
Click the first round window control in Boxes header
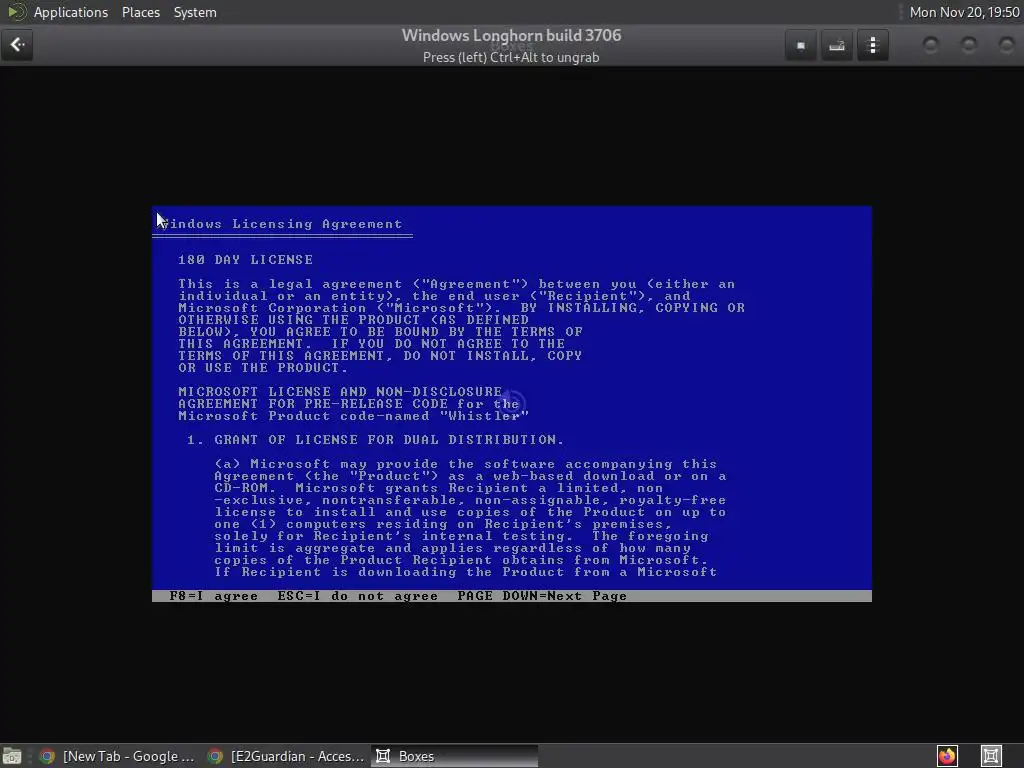[x=931, y=44]
